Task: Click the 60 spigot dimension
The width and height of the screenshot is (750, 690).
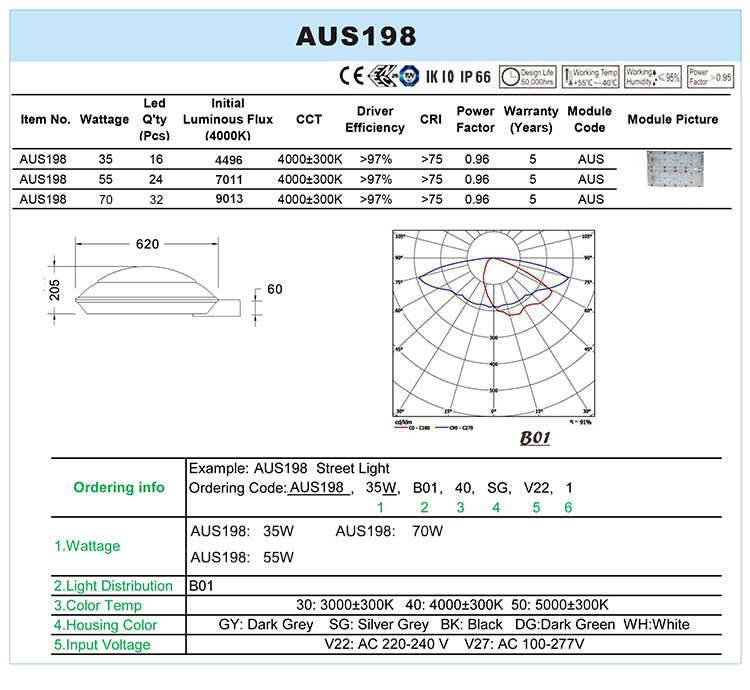Action: point(275,289)
